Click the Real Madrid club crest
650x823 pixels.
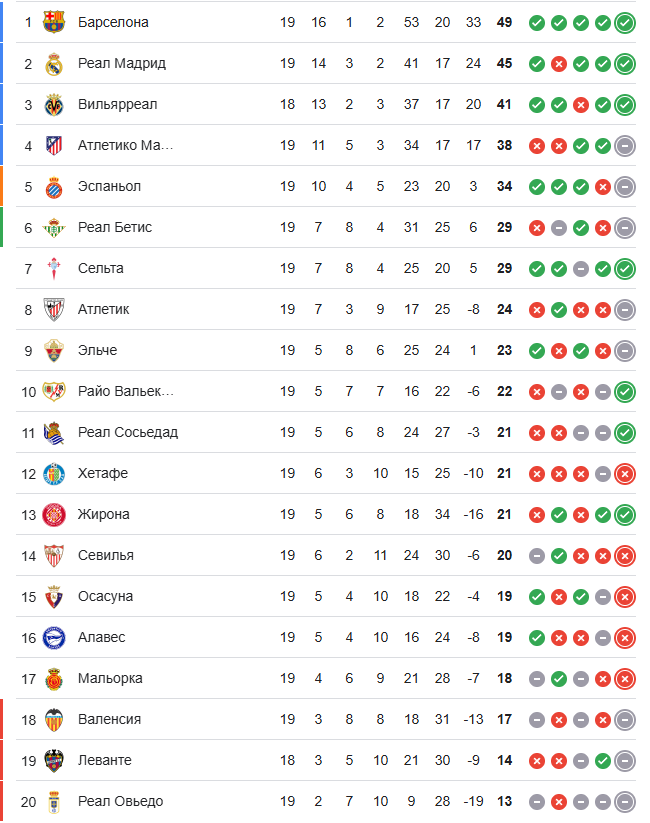(54, 63)
